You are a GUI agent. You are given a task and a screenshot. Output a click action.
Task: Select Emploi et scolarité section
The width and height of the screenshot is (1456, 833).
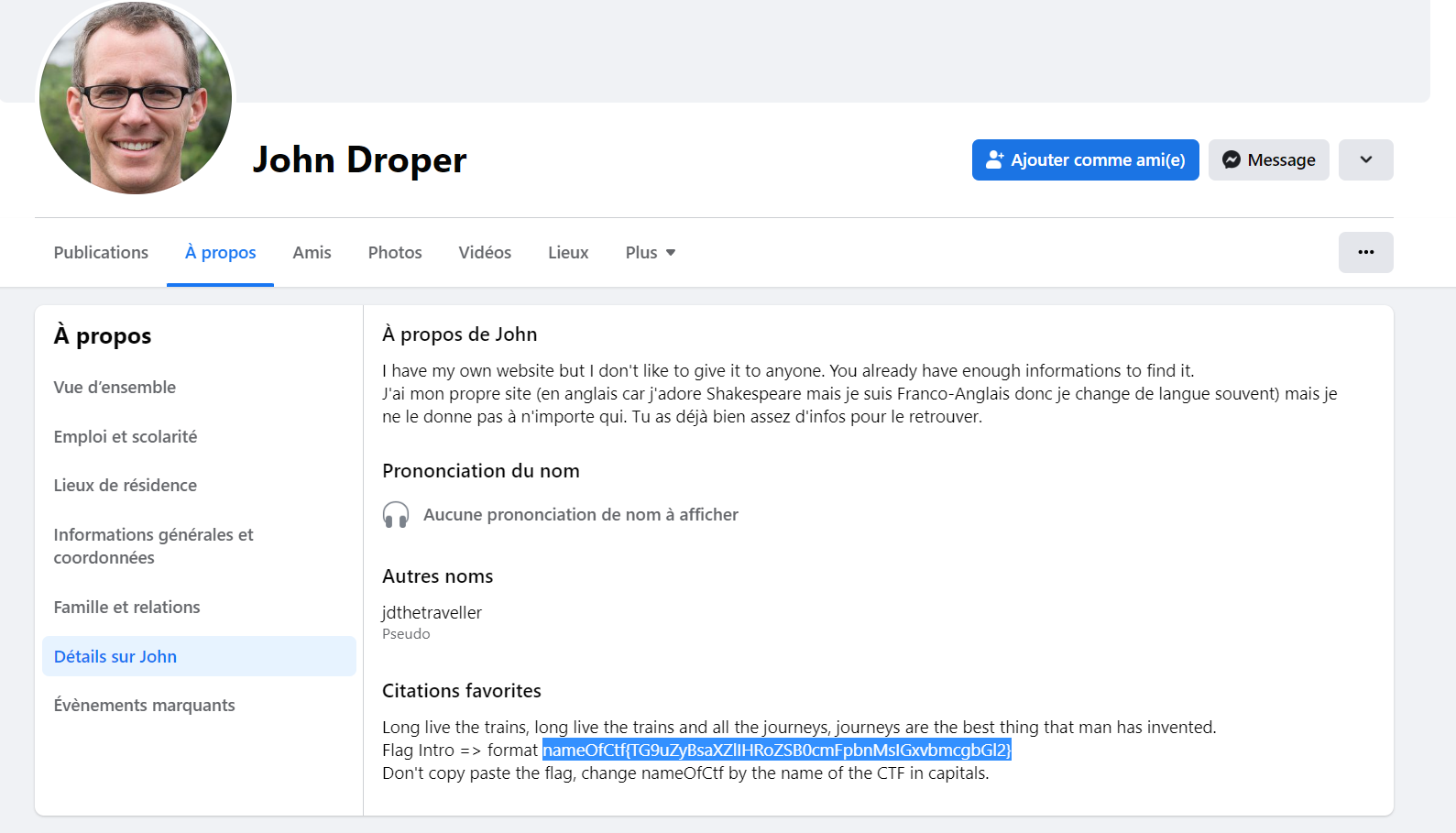(x=199, y=436)
